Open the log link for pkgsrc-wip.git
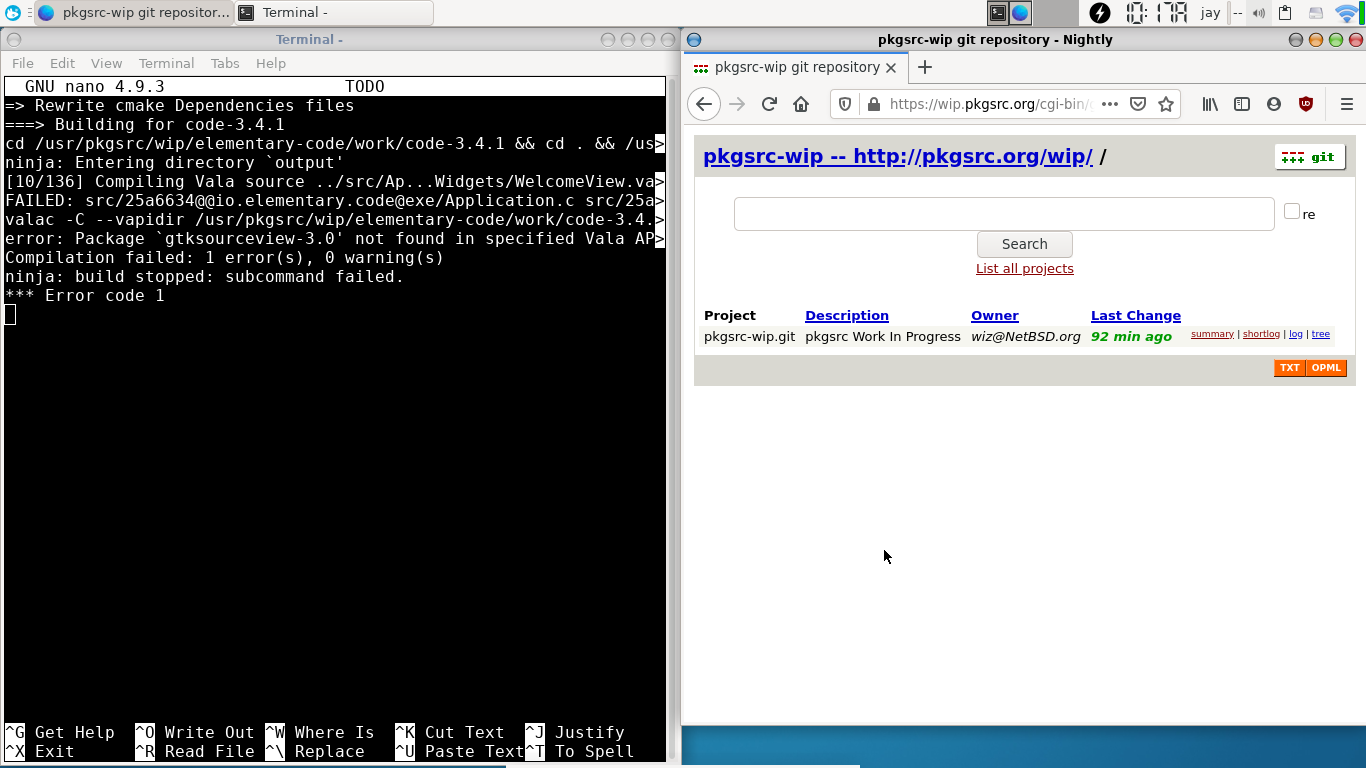Image resolution: width=1366 pixels, height=768 pixels. [1296, 334]
